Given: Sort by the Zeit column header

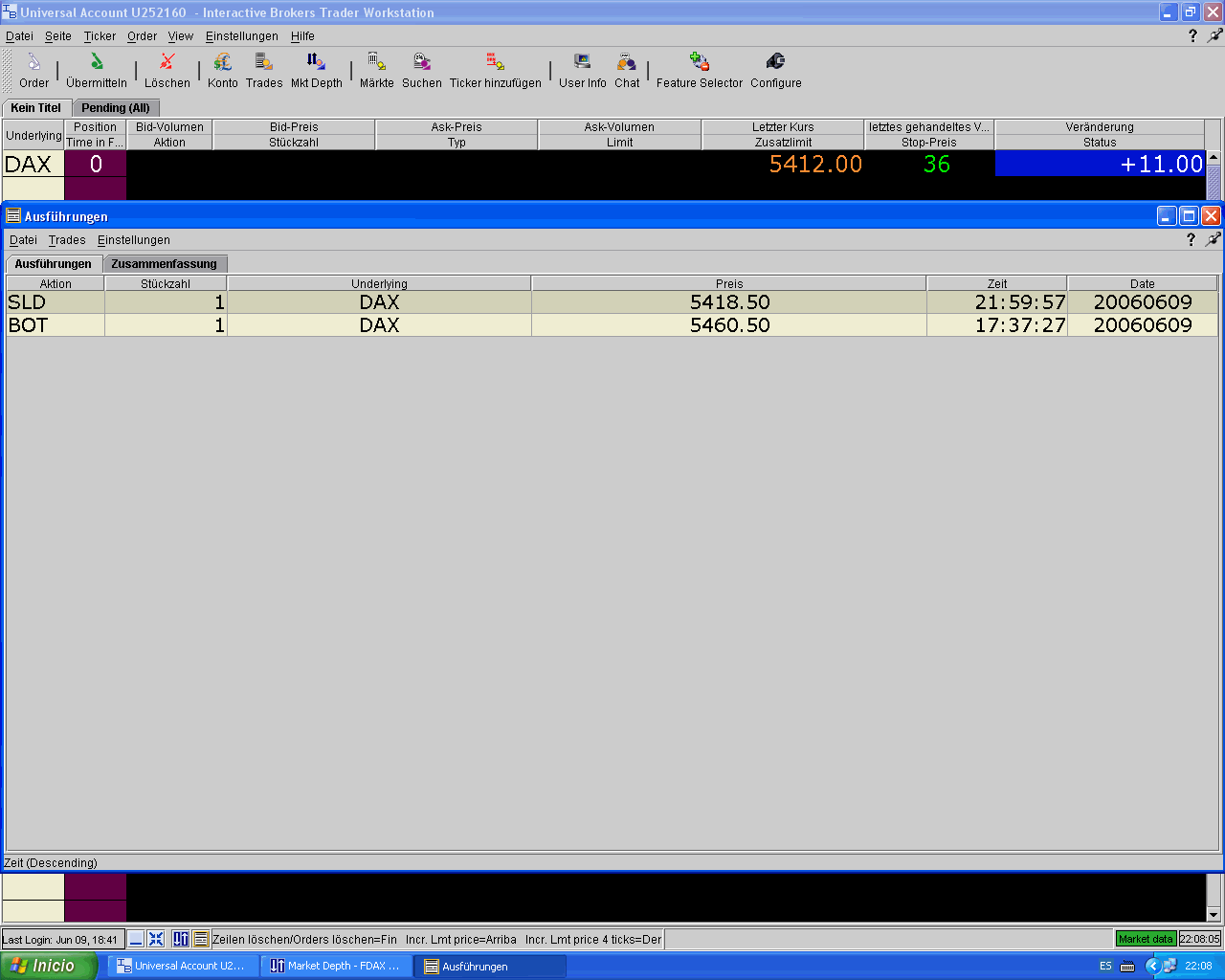Looking at the screenshot, I should 997,283.
